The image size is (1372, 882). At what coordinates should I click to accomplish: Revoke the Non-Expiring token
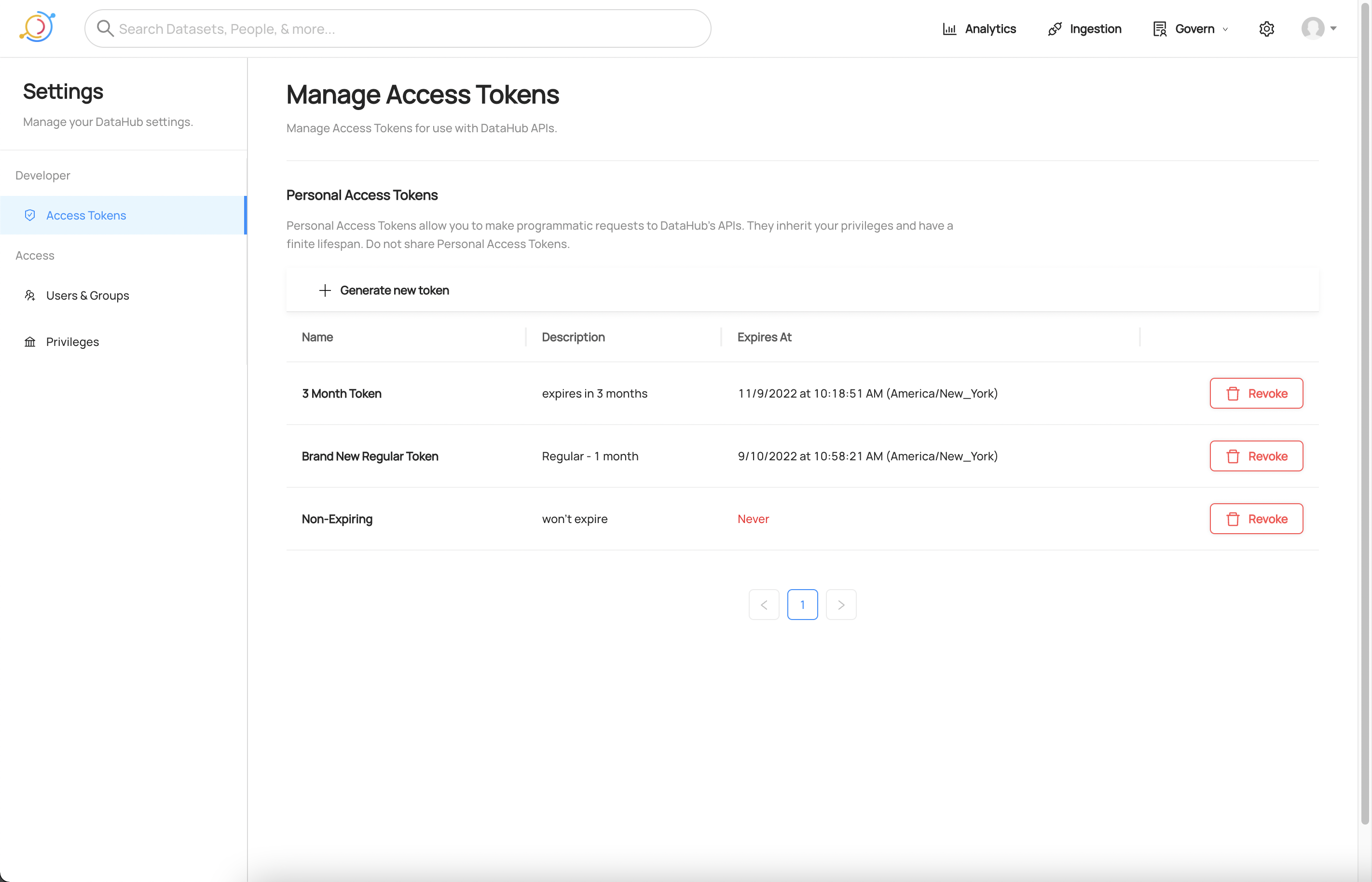click(1256, 519)
